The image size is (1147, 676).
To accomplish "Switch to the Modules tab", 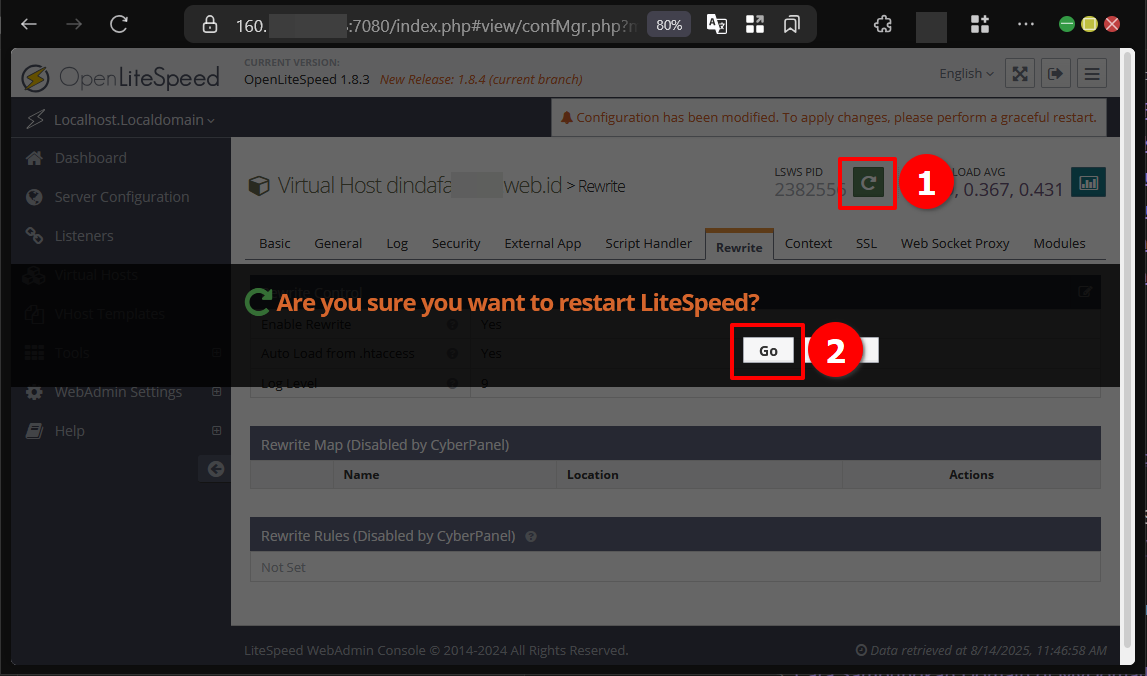I will pyautogui.click(x=1059, y=244).
